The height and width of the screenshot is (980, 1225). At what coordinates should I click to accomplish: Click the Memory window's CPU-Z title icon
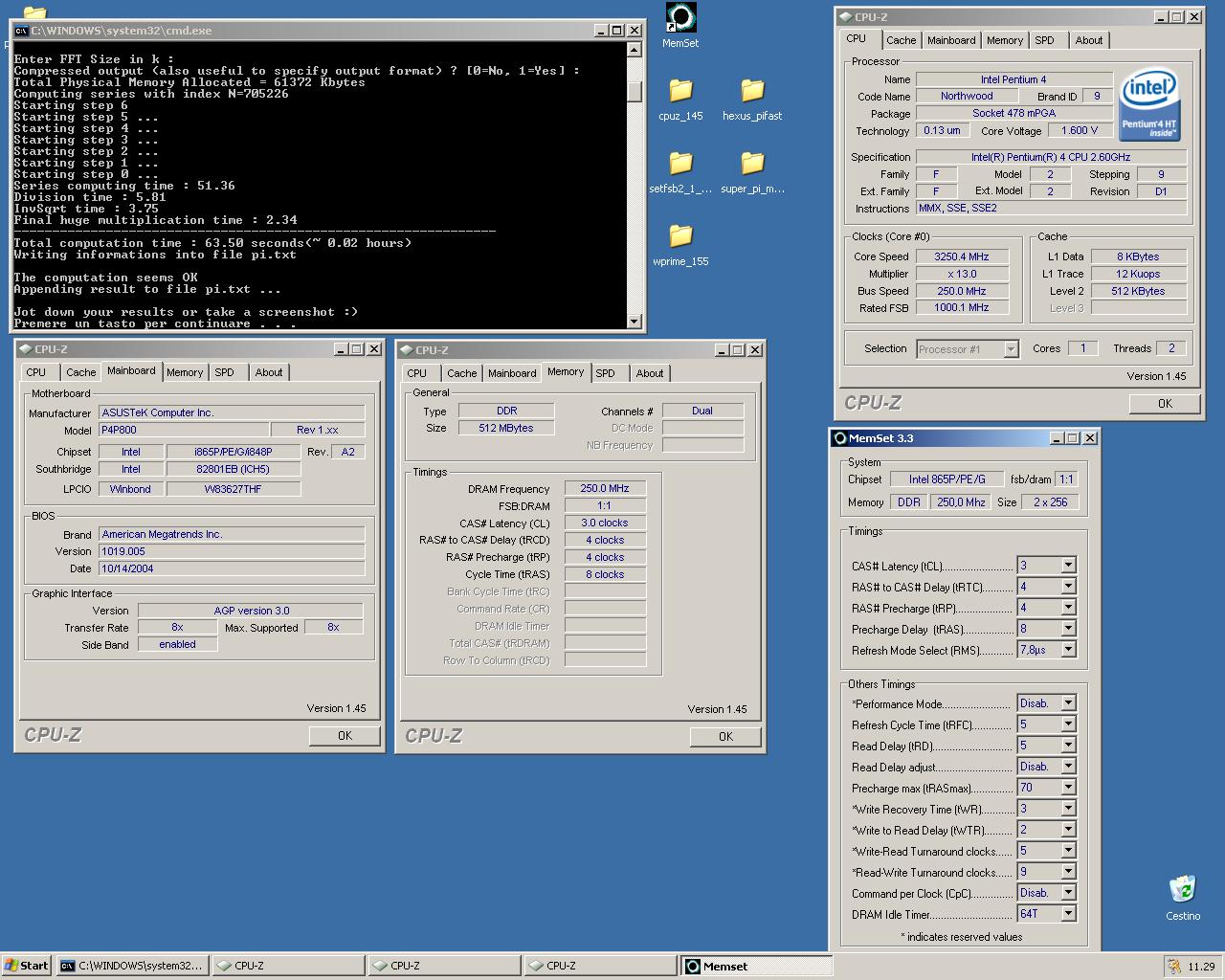407,350
